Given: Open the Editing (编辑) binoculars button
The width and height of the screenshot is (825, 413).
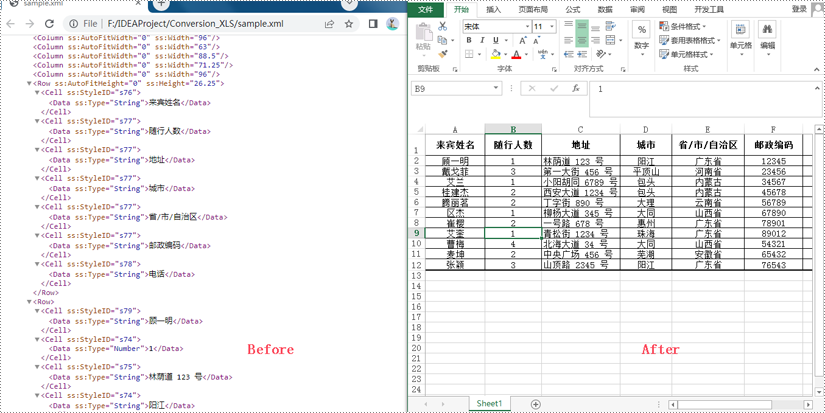Looking at the screenshot, I should coord(768,39).
